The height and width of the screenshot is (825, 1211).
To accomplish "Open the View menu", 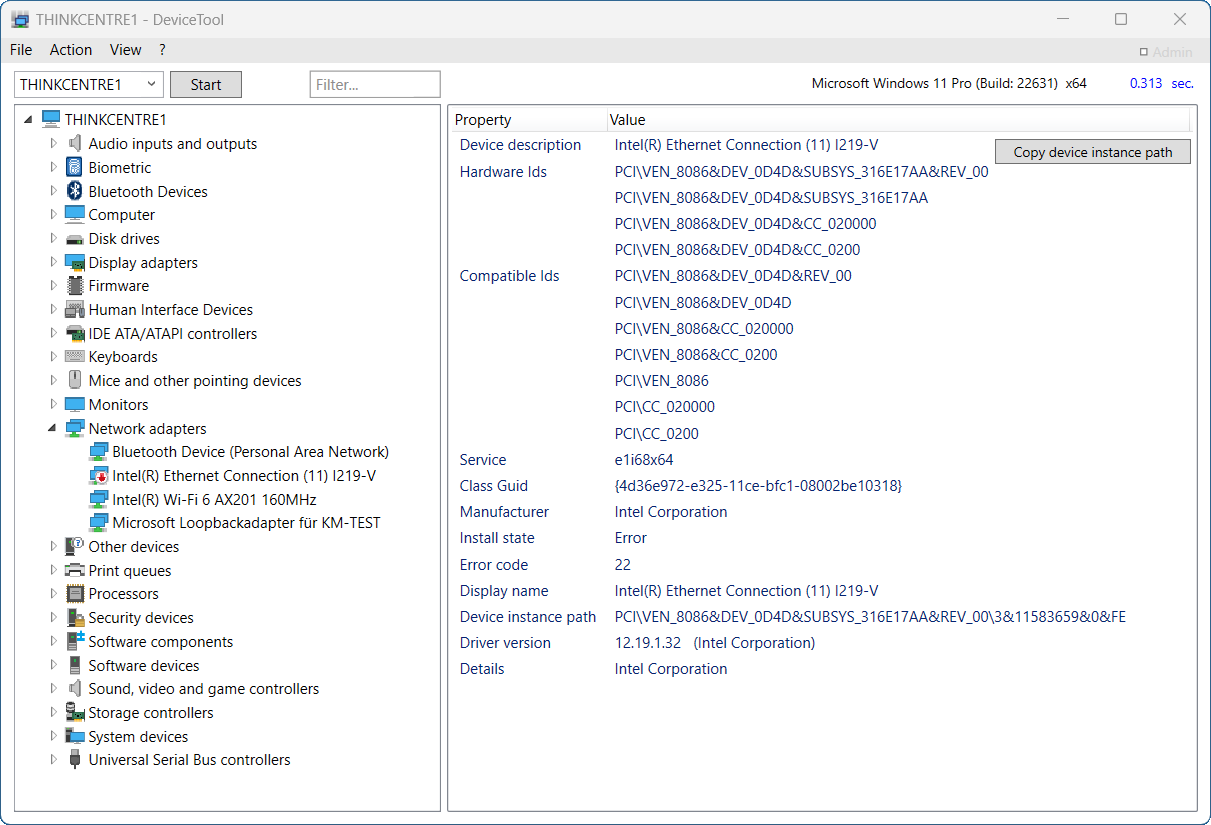I will [125, 50].
